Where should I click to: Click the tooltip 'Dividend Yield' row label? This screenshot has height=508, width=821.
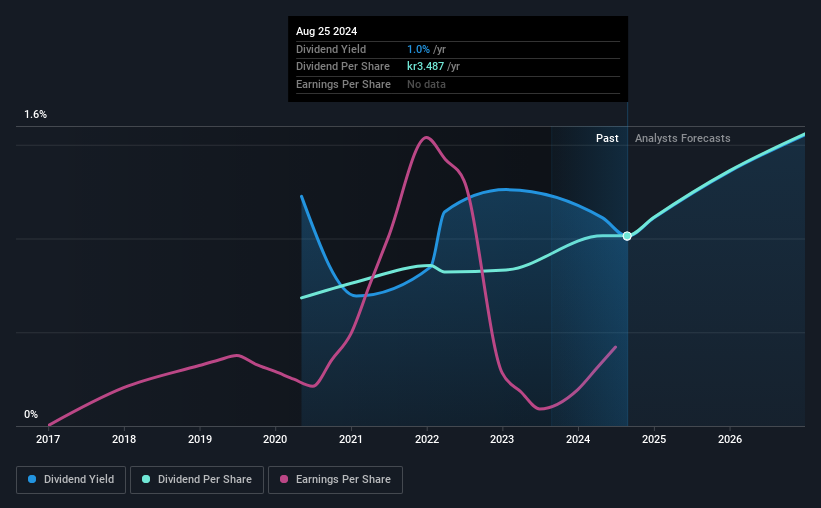pos(331,49)
